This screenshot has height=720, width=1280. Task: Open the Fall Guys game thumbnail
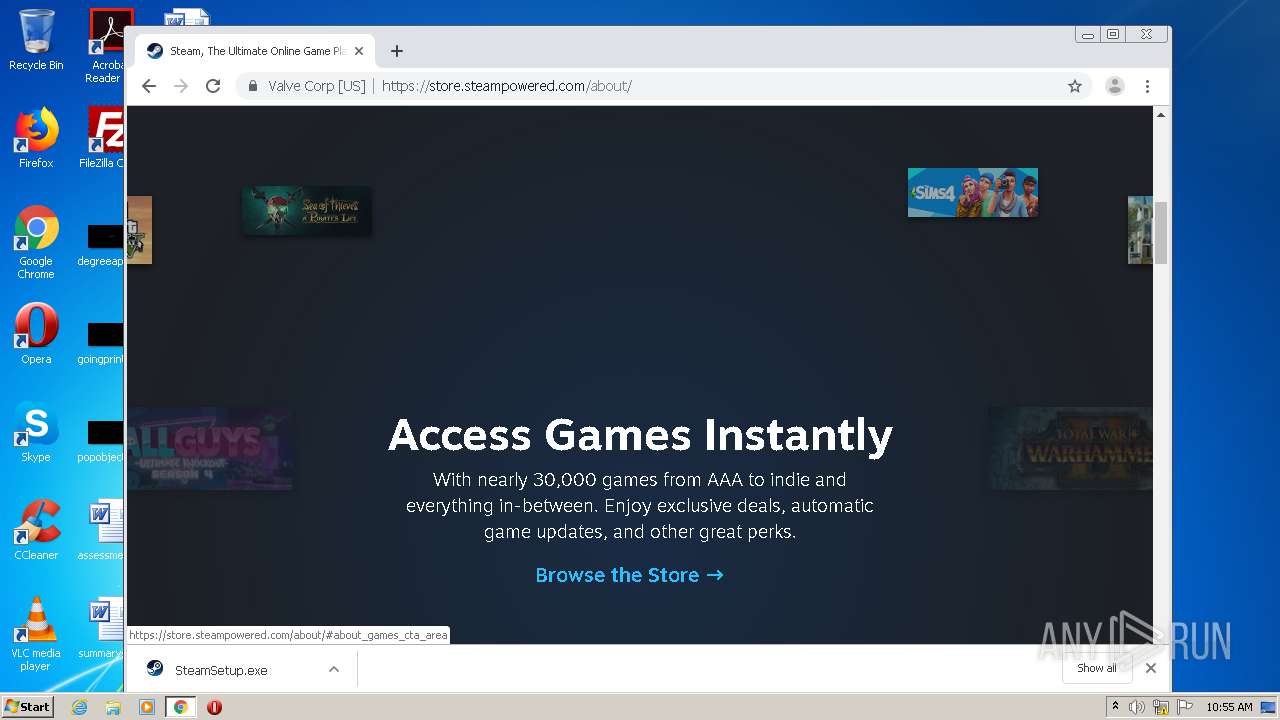[210, 447]
